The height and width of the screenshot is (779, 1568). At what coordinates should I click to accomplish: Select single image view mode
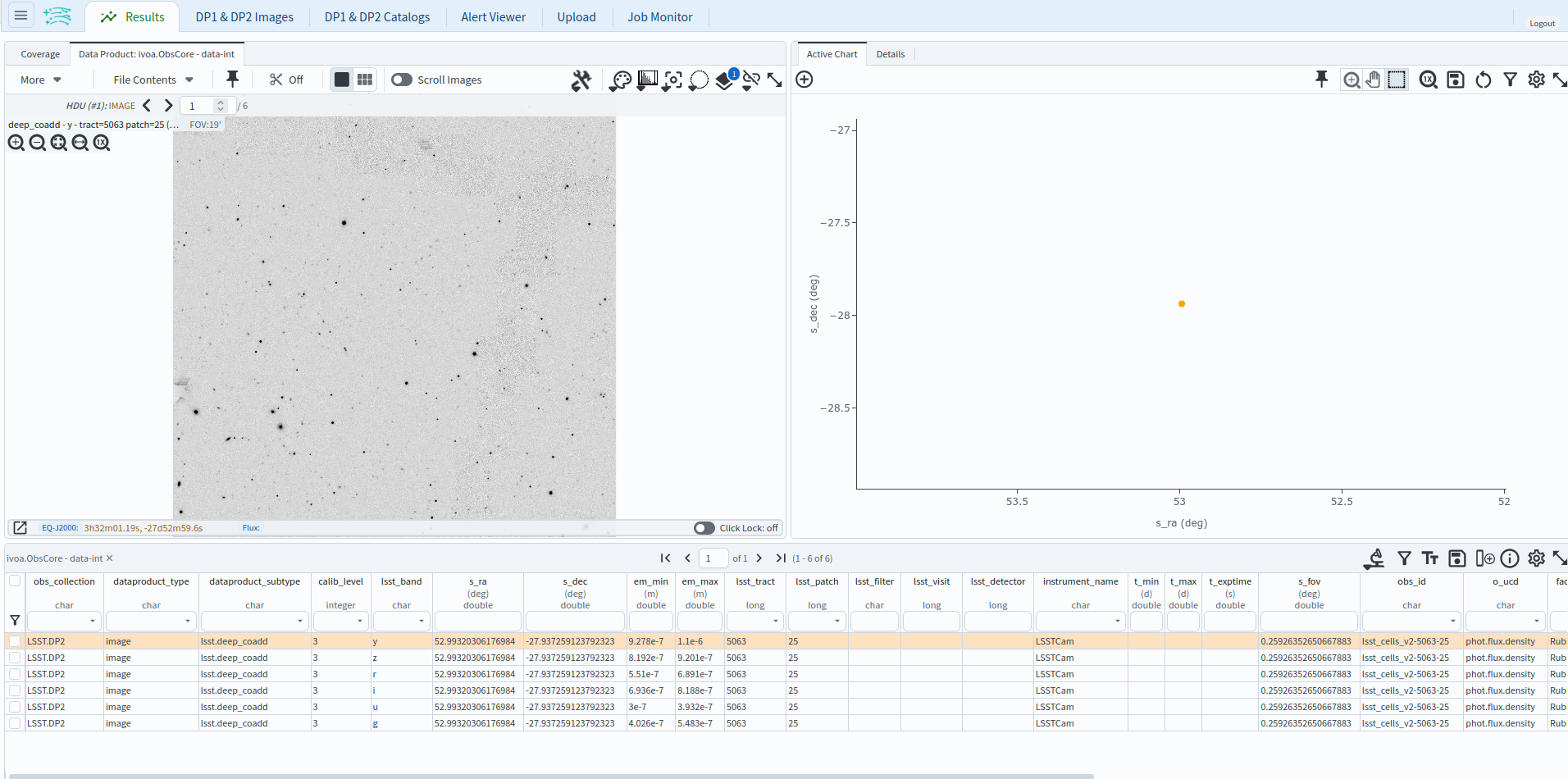[x=342, y=80]
